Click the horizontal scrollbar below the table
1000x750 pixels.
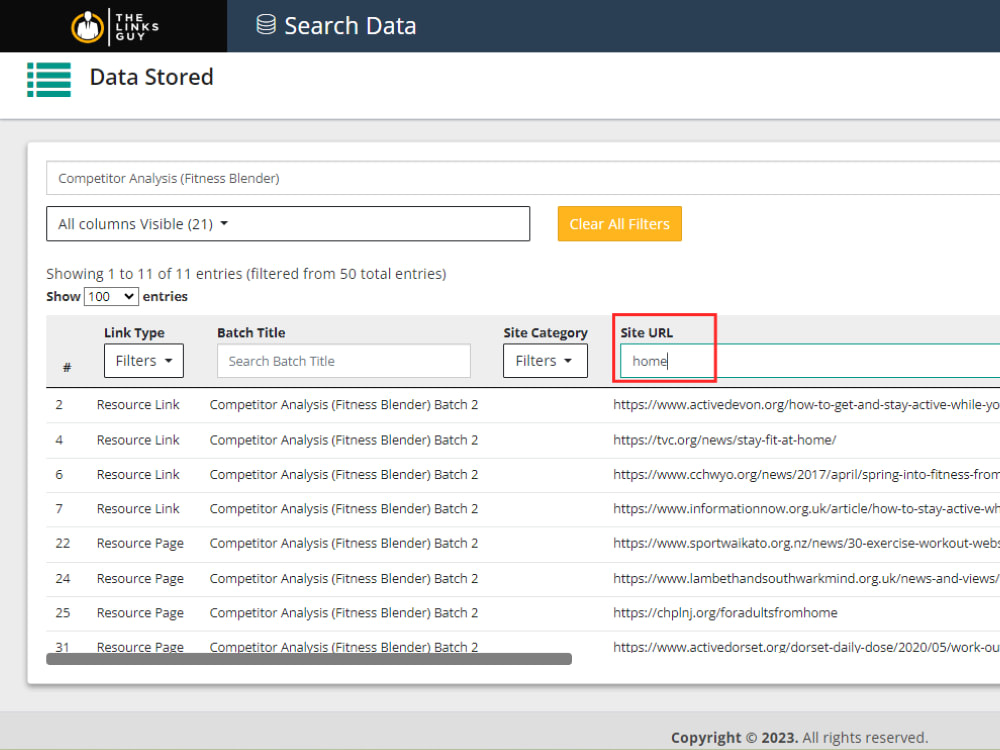308,658
